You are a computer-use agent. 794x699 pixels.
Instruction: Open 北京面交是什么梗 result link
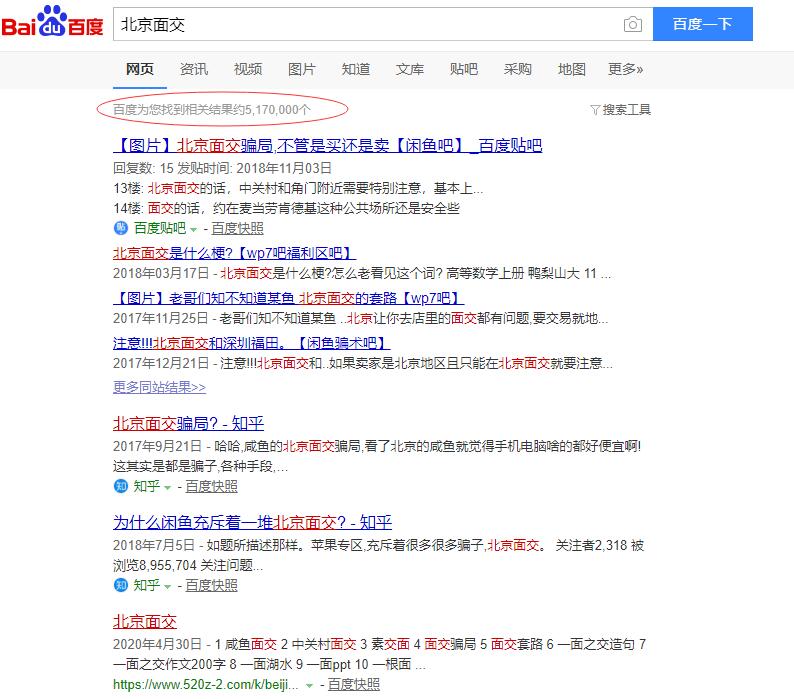pyautogui.click(x=234, y=253)
